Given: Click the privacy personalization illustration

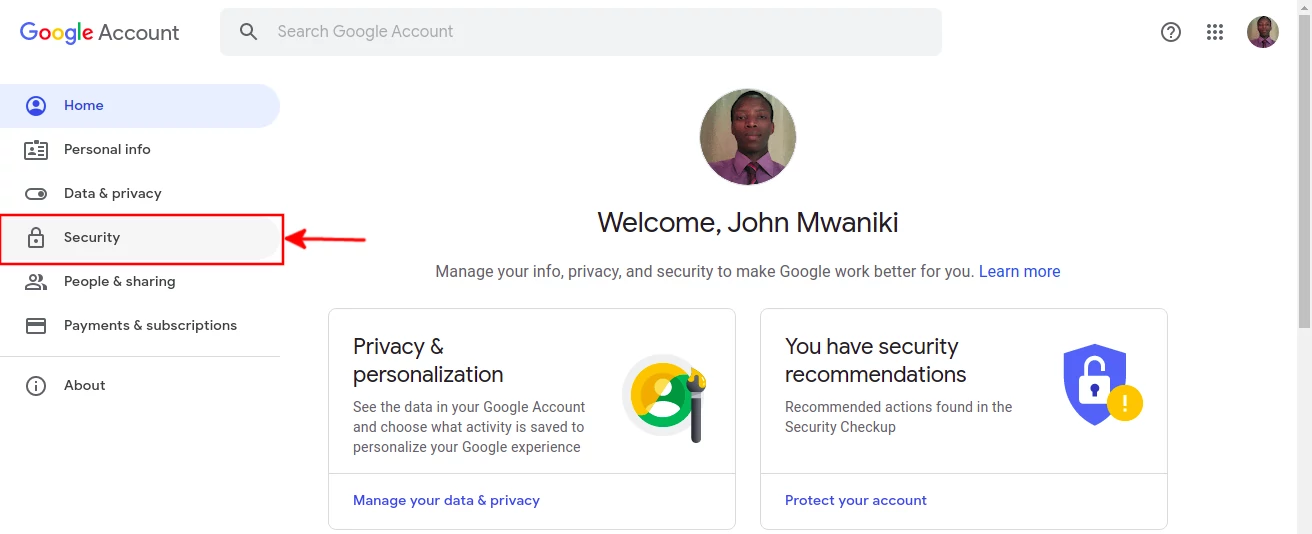Looking at the screenshot, I should coord(666,398).
